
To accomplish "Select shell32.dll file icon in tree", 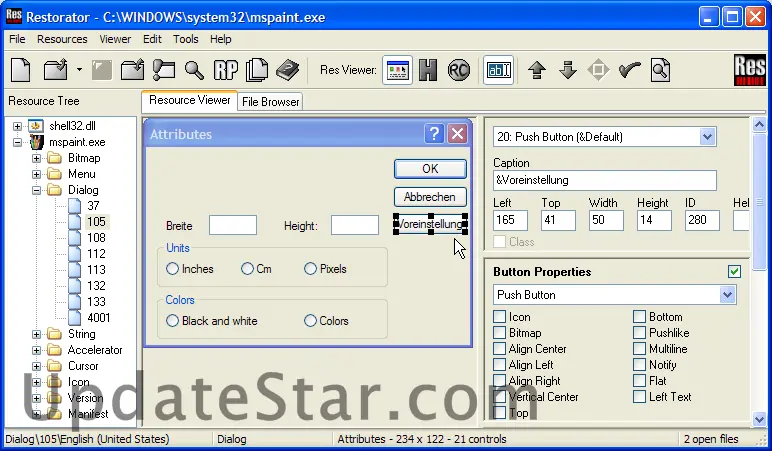I will point(35,126).
